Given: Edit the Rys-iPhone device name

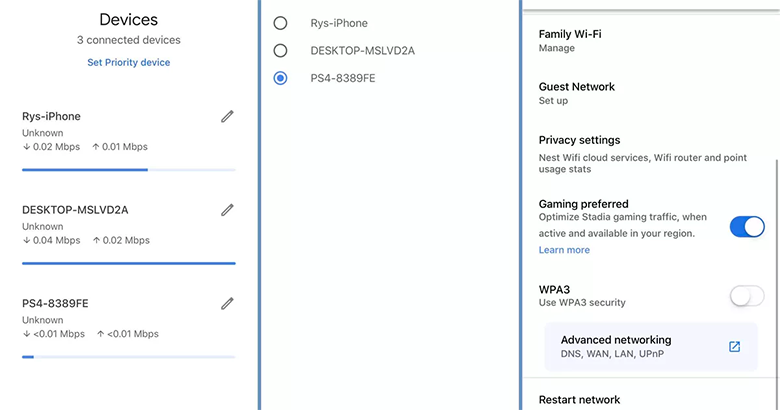Looking at the screenshot, I should [x=227, y=117].
